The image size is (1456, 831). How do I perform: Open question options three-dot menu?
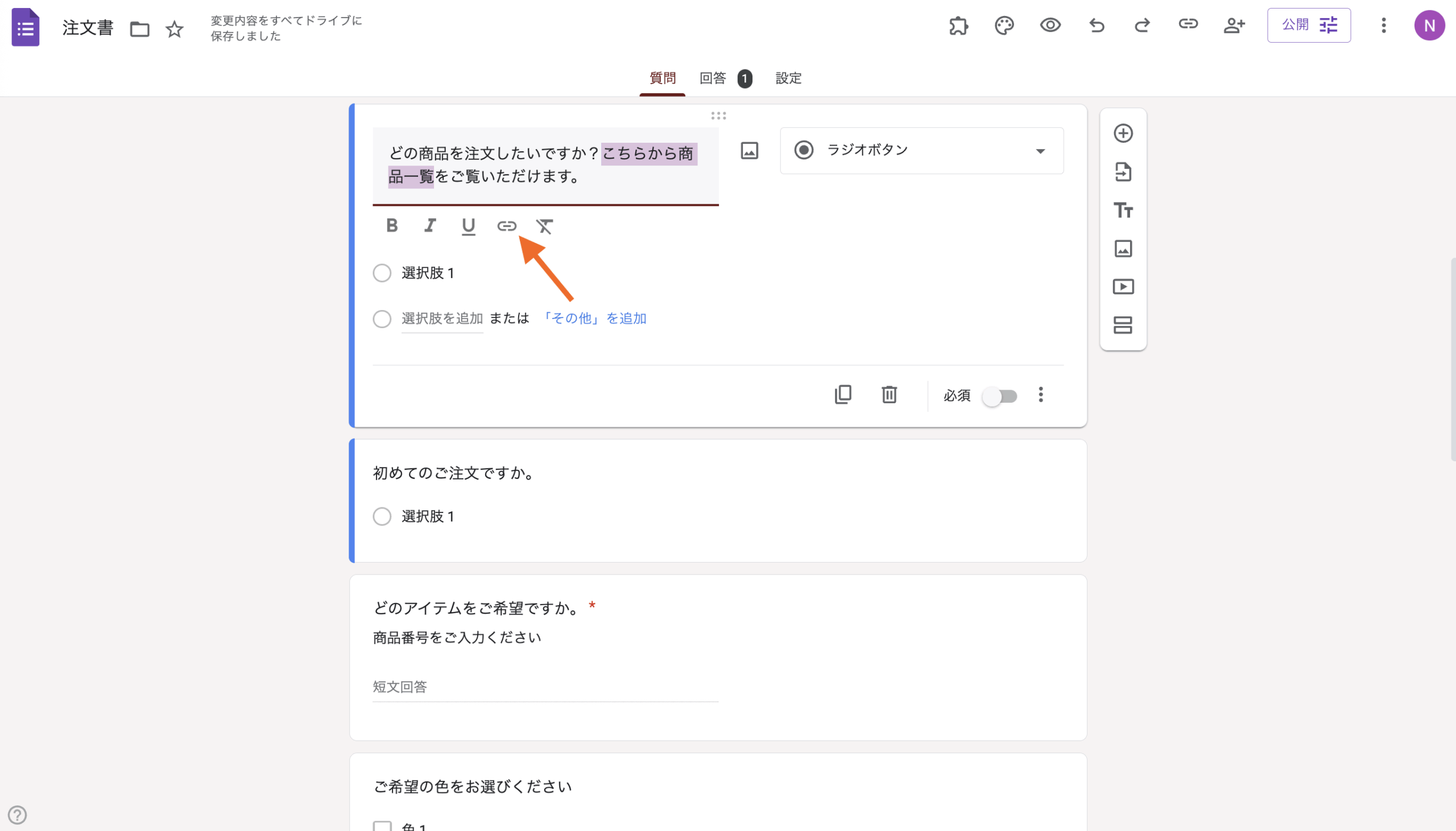tap(1041, 395)
